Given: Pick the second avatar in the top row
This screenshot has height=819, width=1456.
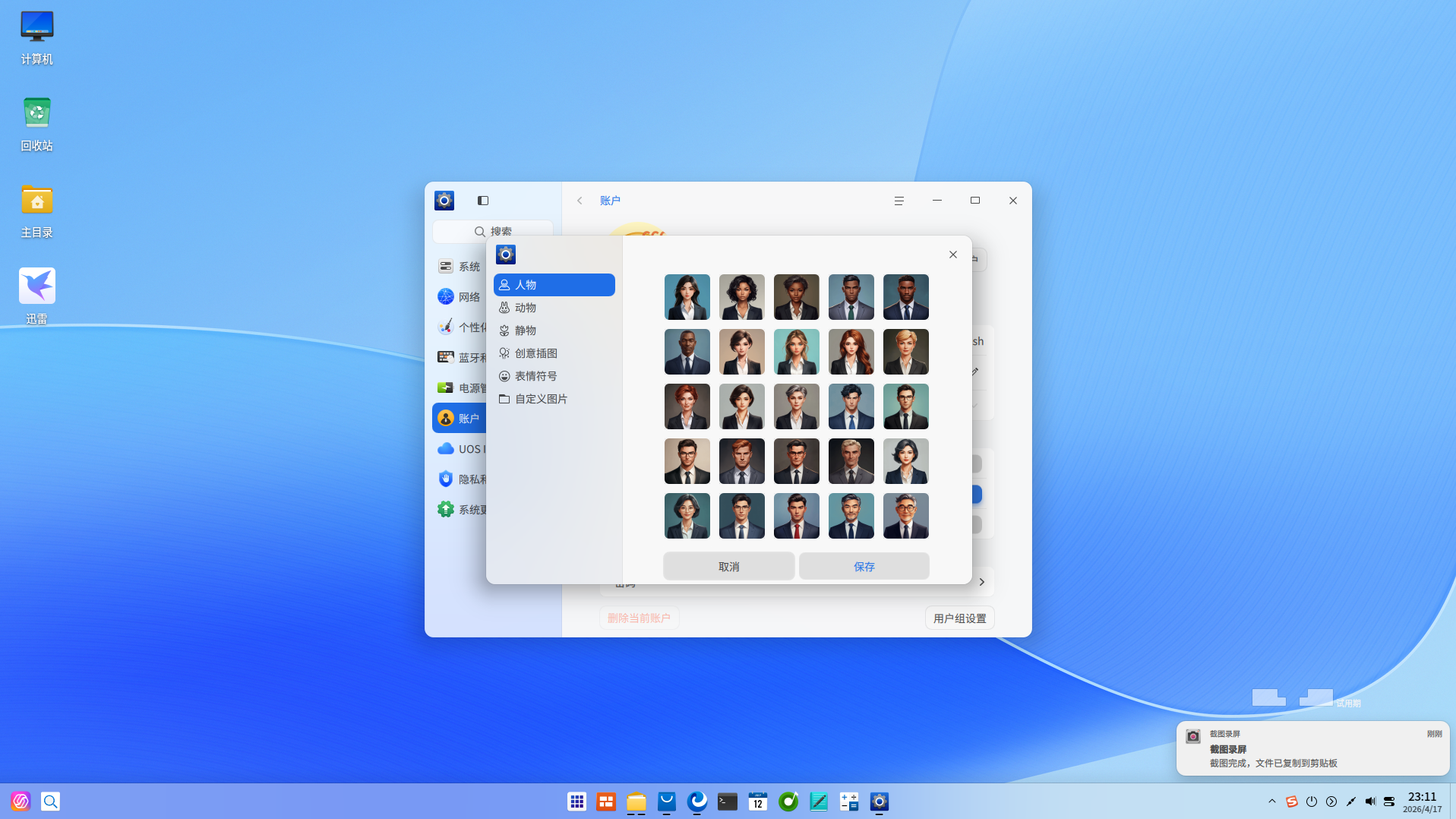Looking at the screenshot, I should [742, 297].
